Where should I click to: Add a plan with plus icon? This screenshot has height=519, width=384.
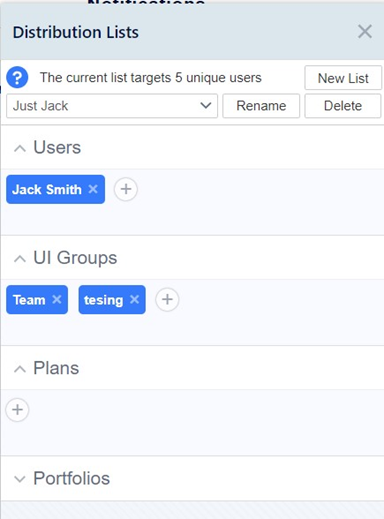click(x=17, y=410)
